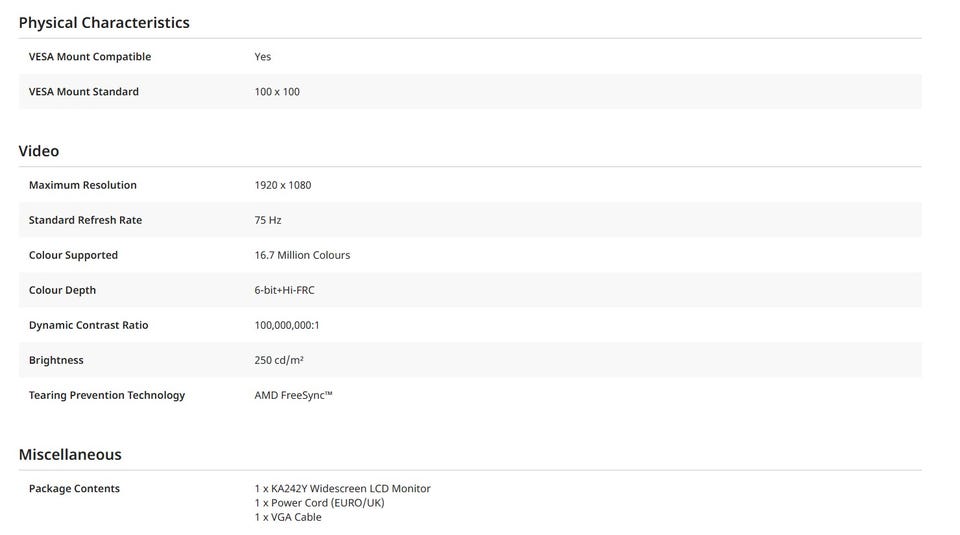The height and width of the screenshot is (535, 960).
Task: Select the VESA Mount Standard row label
Action: pos(84,92)
